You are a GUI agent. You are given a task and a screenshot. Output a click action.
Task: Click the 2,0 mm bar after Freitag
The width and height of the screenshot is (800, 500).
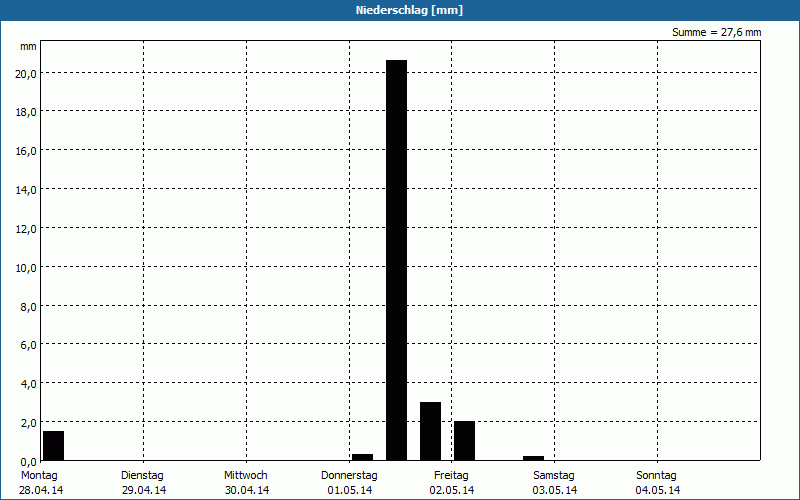coord(464,441)
